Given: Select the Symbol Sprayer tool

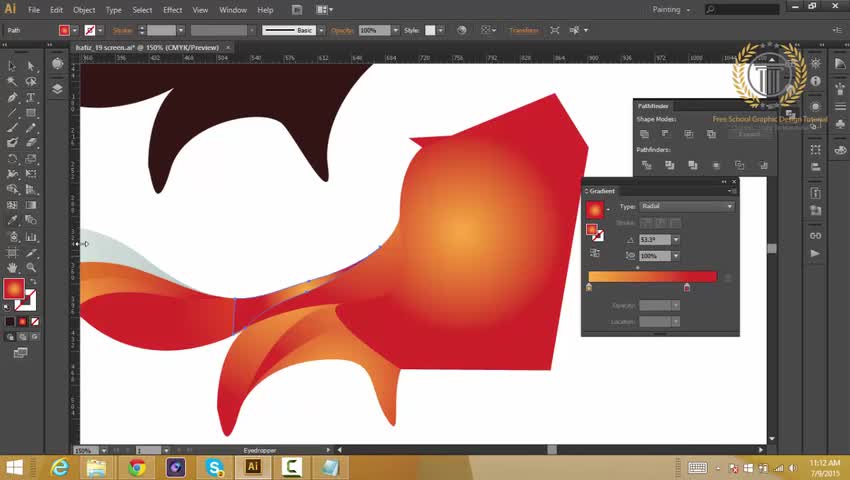Looking at the screenshot, I should point(12,236).
